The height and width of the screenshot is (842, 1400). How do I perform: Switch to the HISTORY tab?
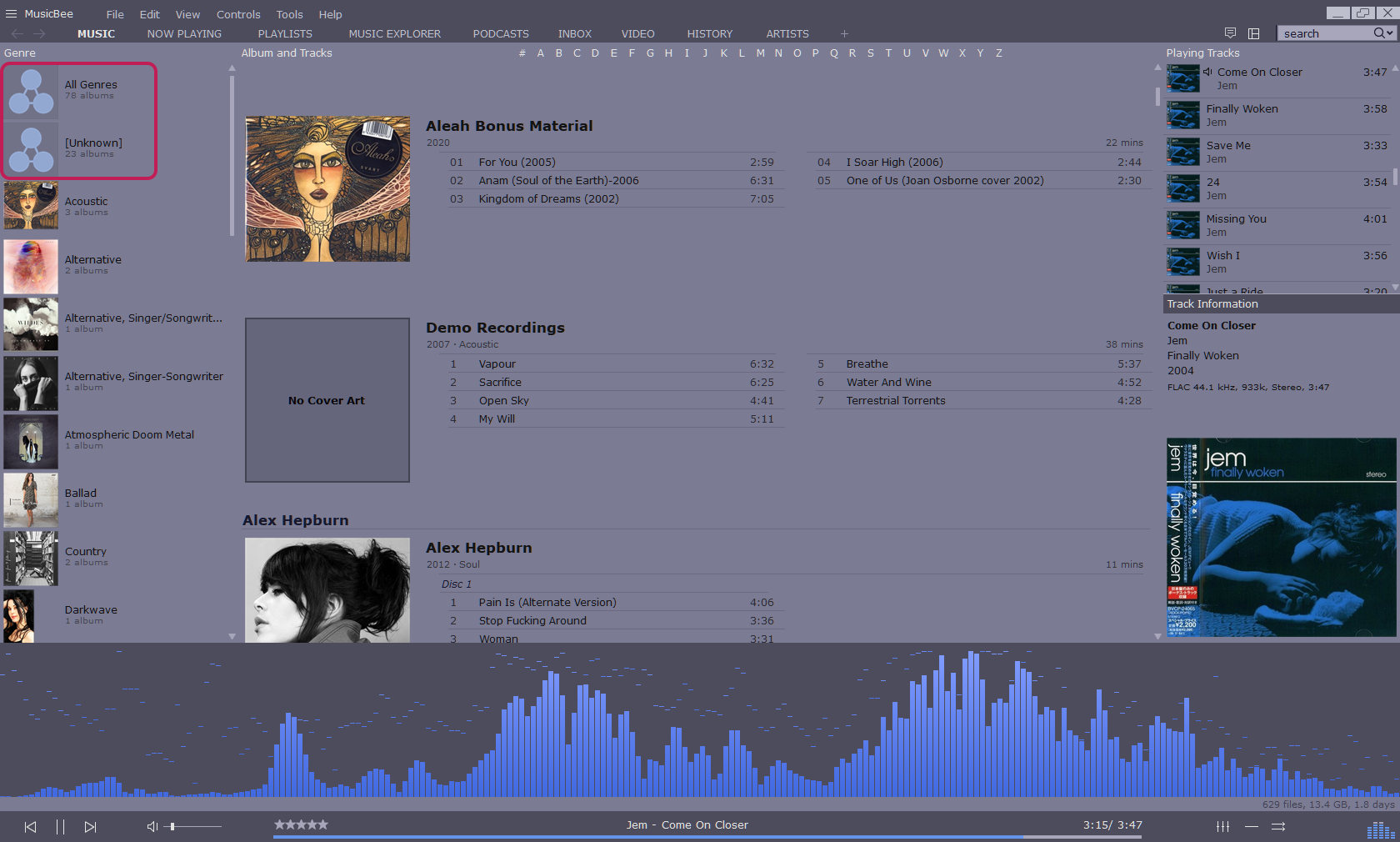pyautogui.click(x=710, y=33)
